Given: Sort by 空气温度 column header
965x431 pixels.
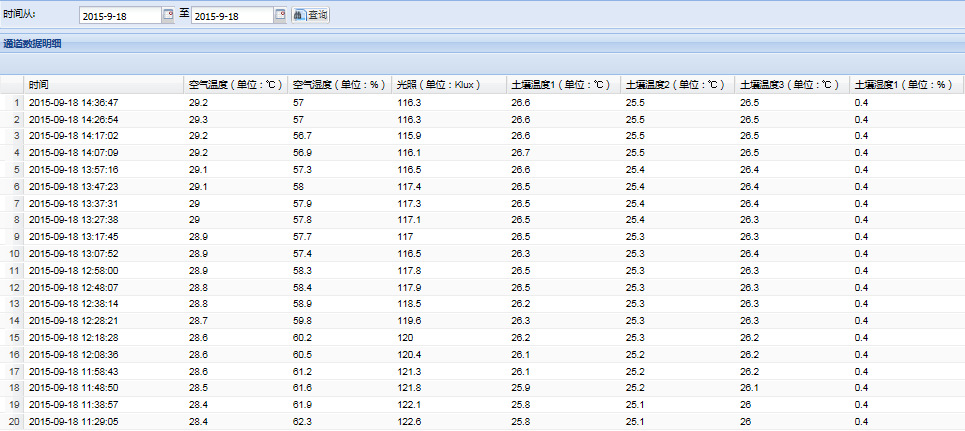Looking at the screenshot, I should (234, 85).
